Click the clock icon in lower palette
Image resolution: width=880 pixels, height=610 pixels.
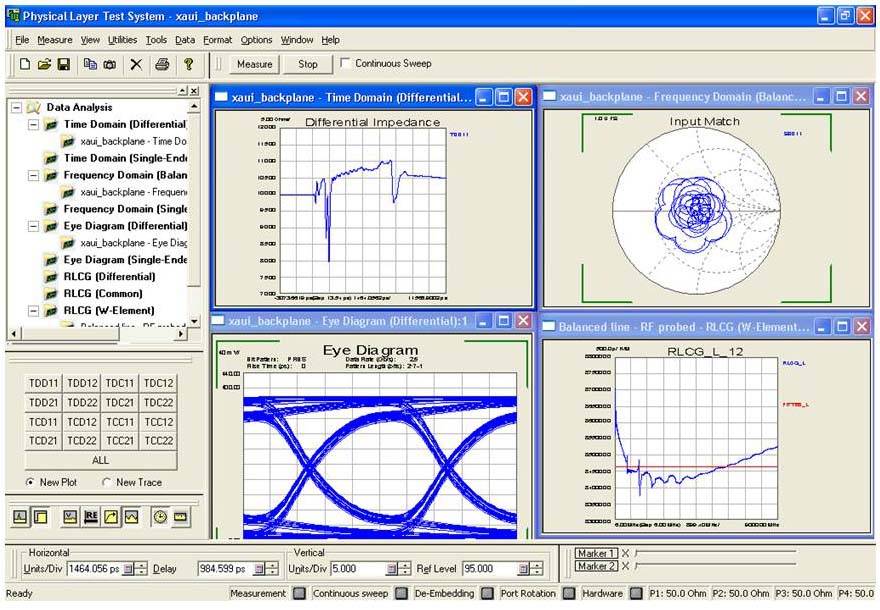tap(160, 516)
